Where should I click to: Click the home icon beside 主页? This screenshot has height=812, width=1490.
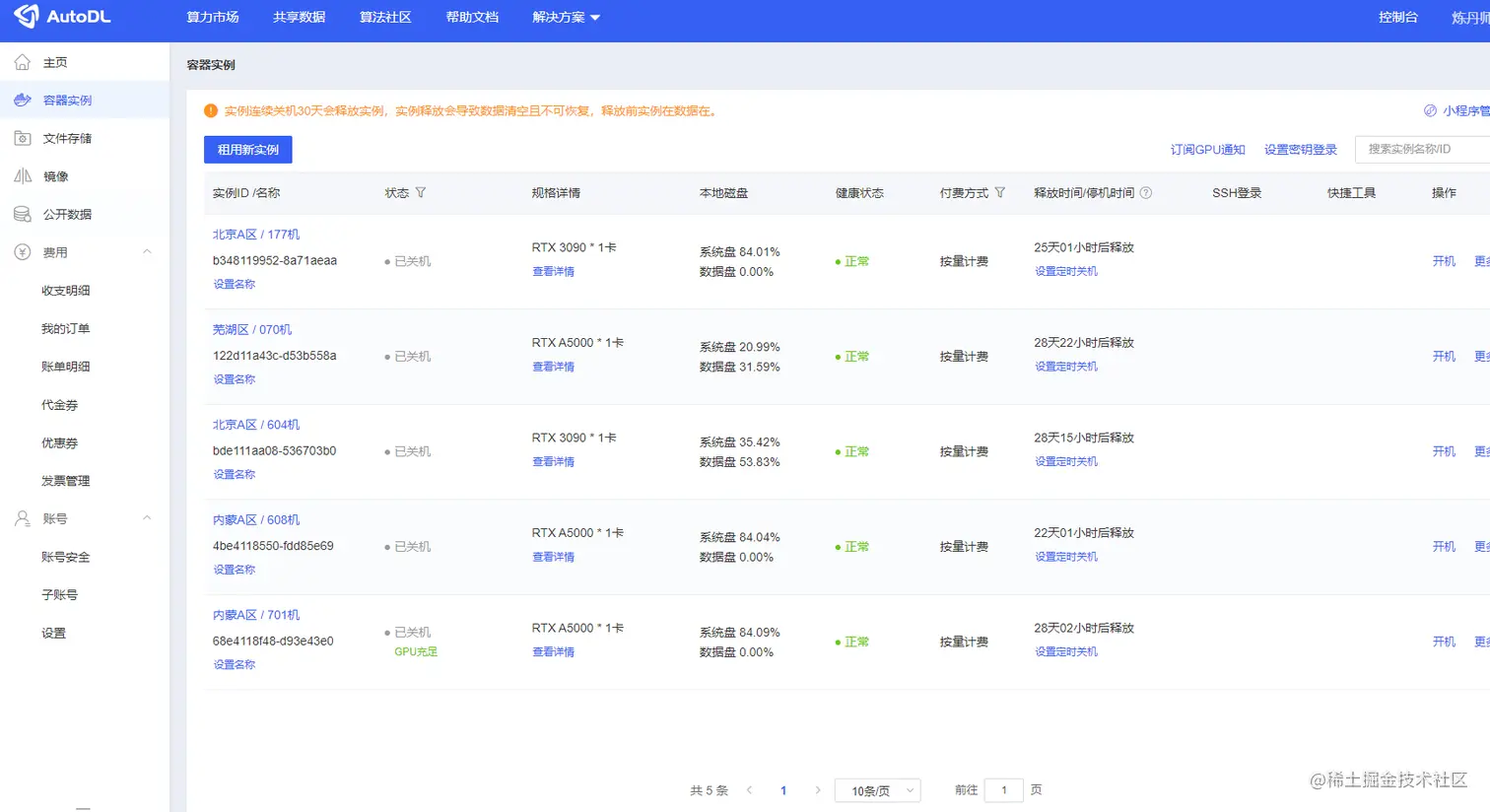[x=23, y=62]
